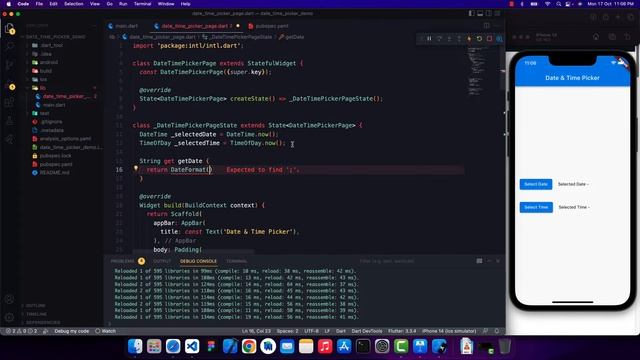The image size is (640, 360).
Task: Open the Manage gear in the activity bar
Action: click(x=9, y=317)
